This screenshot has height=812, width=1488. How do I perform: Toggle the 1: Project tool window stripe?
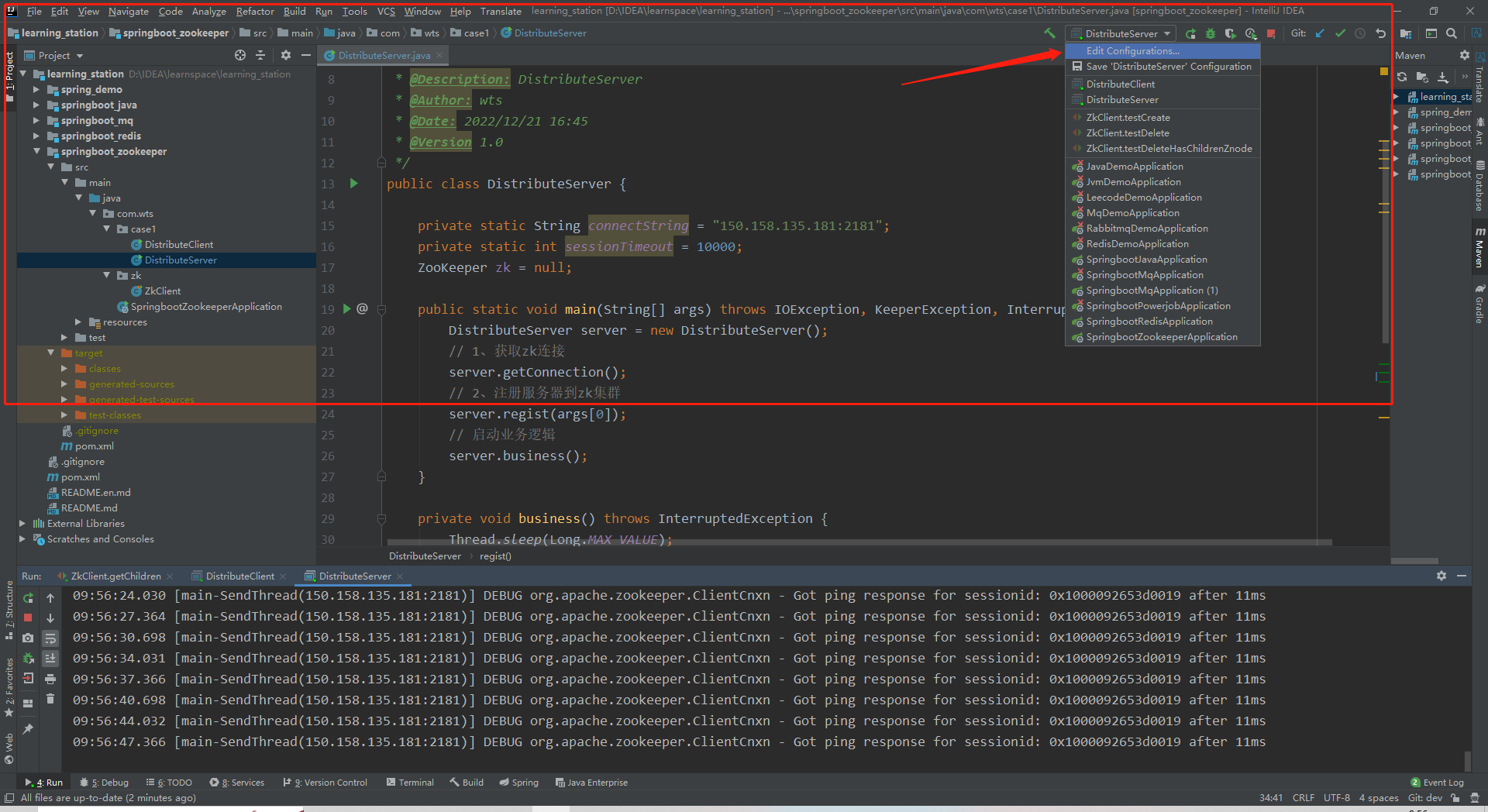pyautogui.click(x=9, y=76)
